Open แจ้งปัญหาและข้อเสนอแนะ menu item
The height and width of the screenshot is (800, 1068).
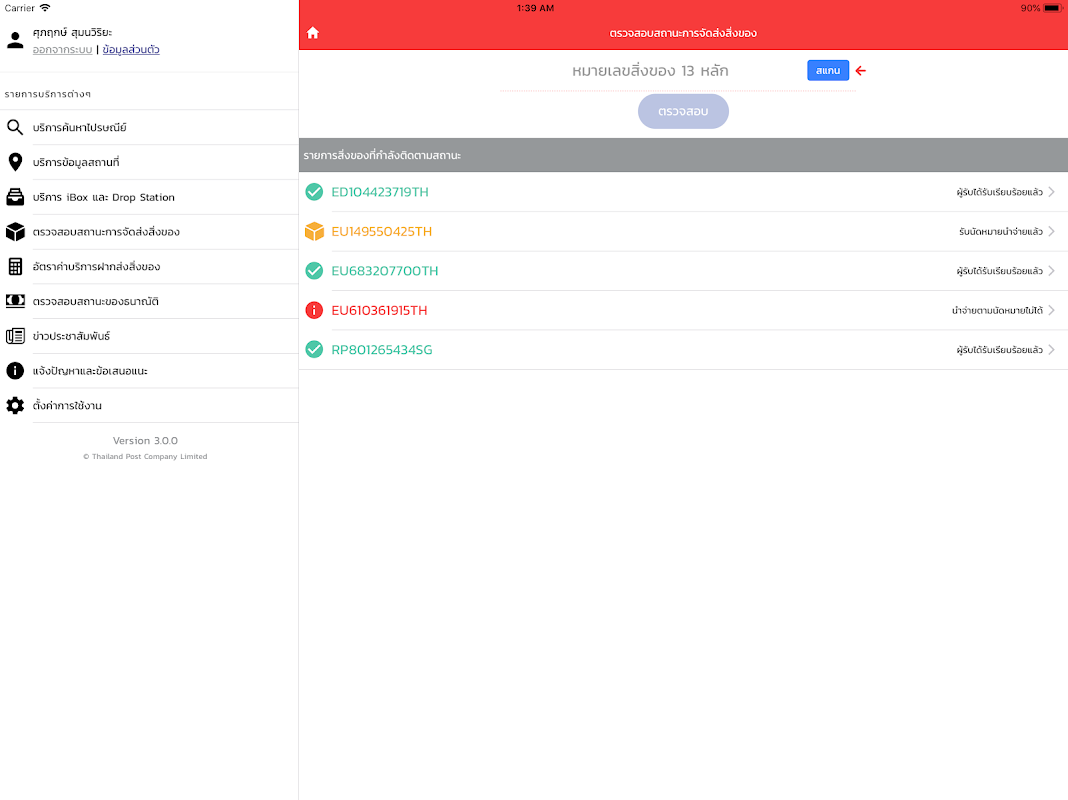click(149, 370)
